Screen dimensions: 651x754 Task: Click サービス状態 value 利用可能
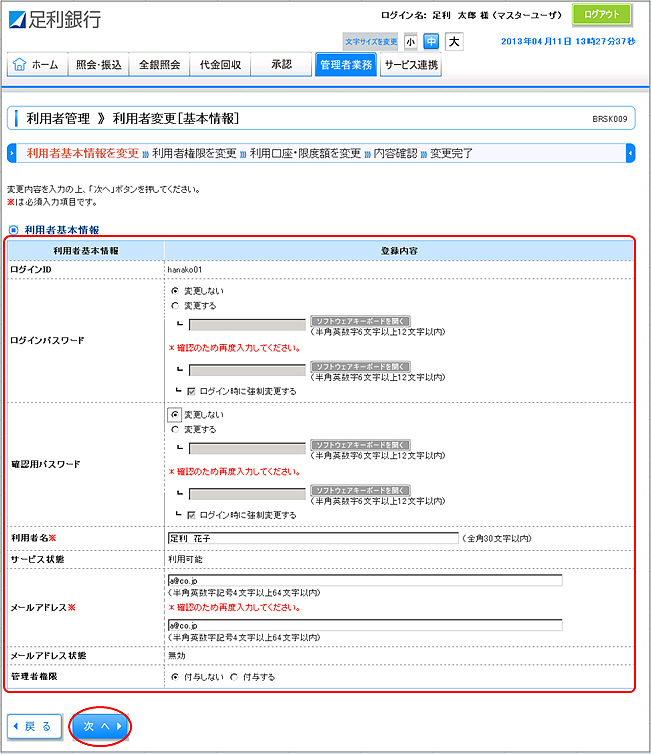tap(185, 559)
